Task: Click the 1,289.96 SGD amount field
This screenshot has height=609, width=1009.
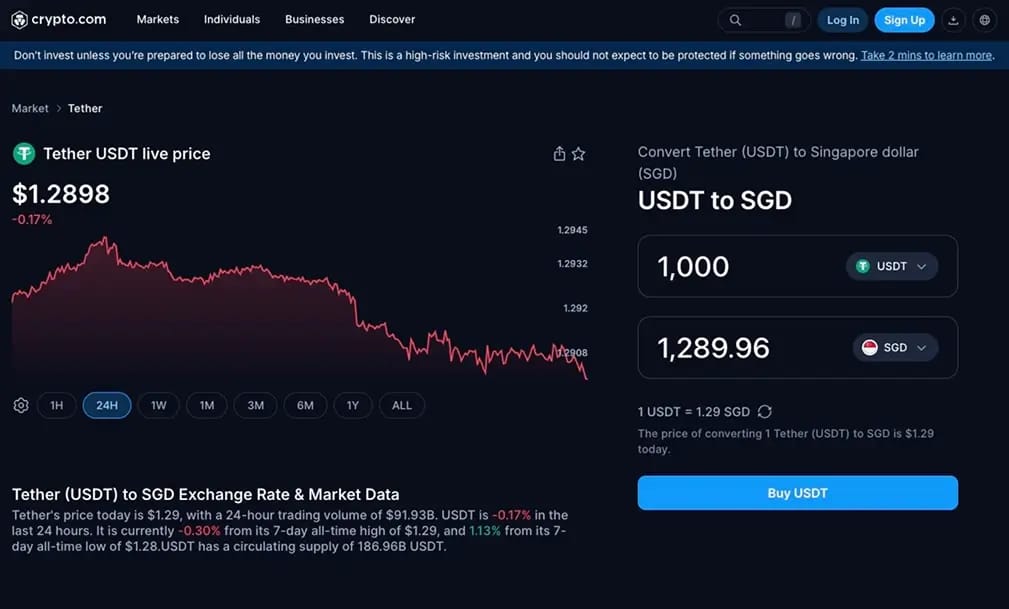Action: (797, 348)
